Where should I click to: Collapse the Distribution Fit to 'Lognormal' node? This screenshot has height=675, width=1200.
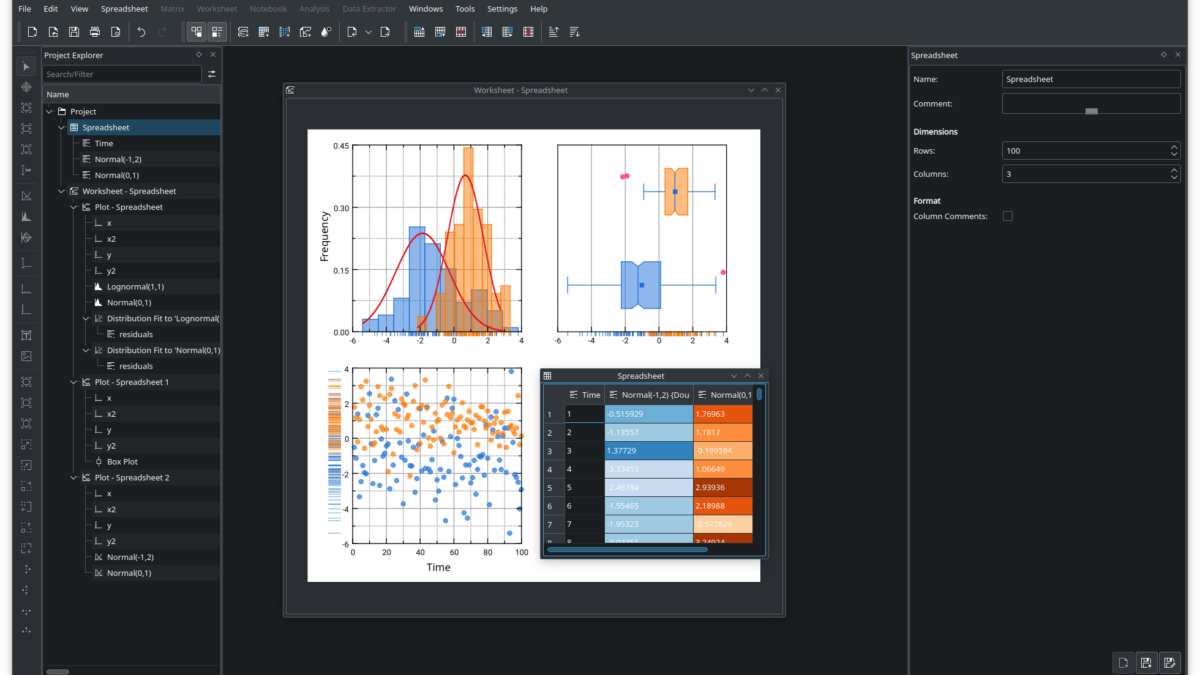86,319
